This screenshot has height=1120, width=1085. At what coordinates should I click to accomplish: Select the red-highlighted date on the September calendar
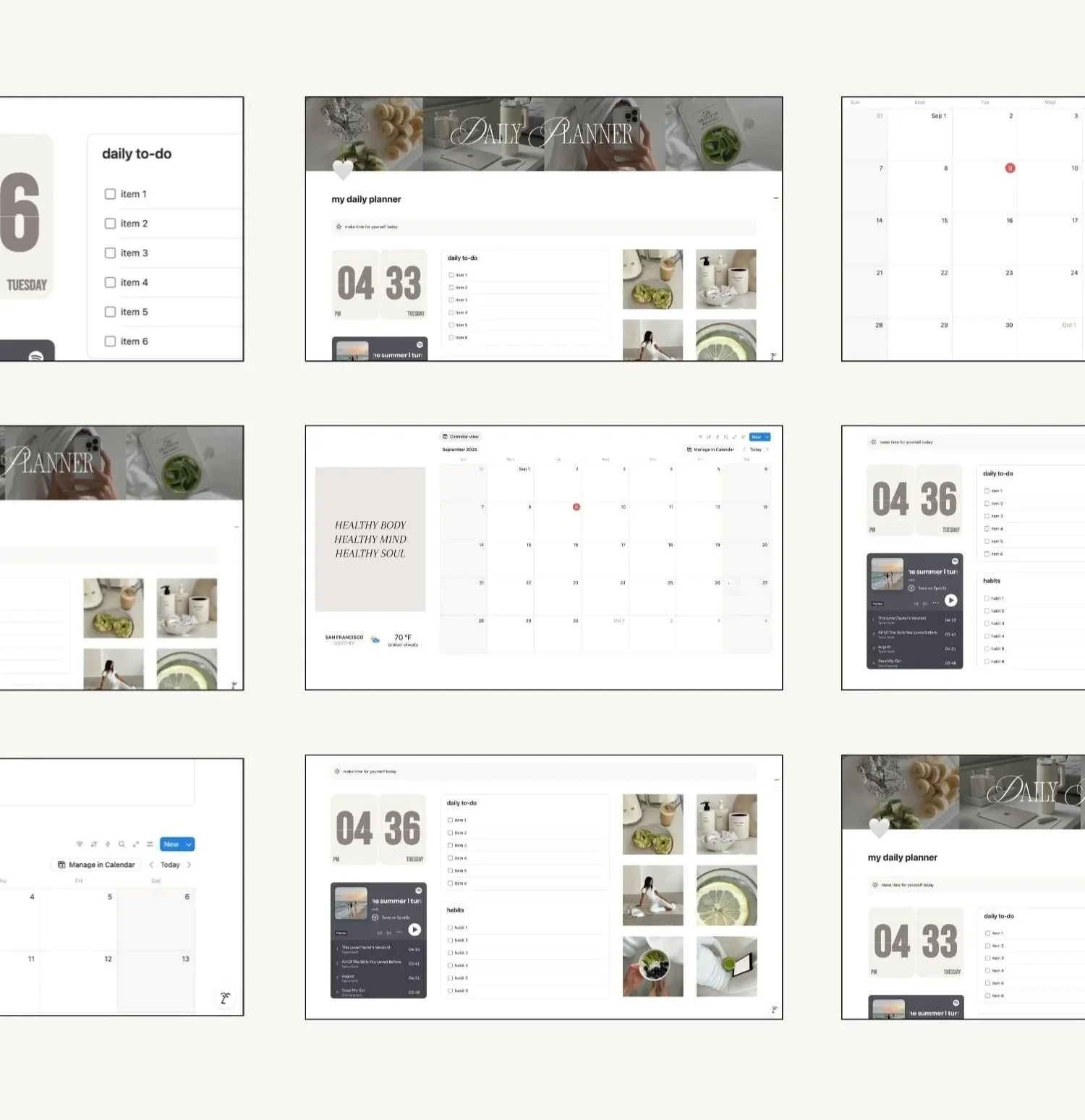[576, 506]
